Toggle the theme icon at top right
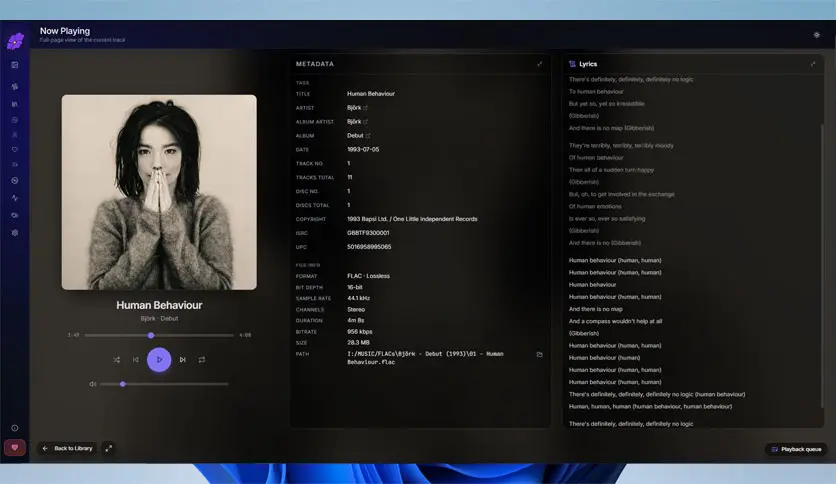This screenshot has height=484, width=836. click(x=816, y=35)
